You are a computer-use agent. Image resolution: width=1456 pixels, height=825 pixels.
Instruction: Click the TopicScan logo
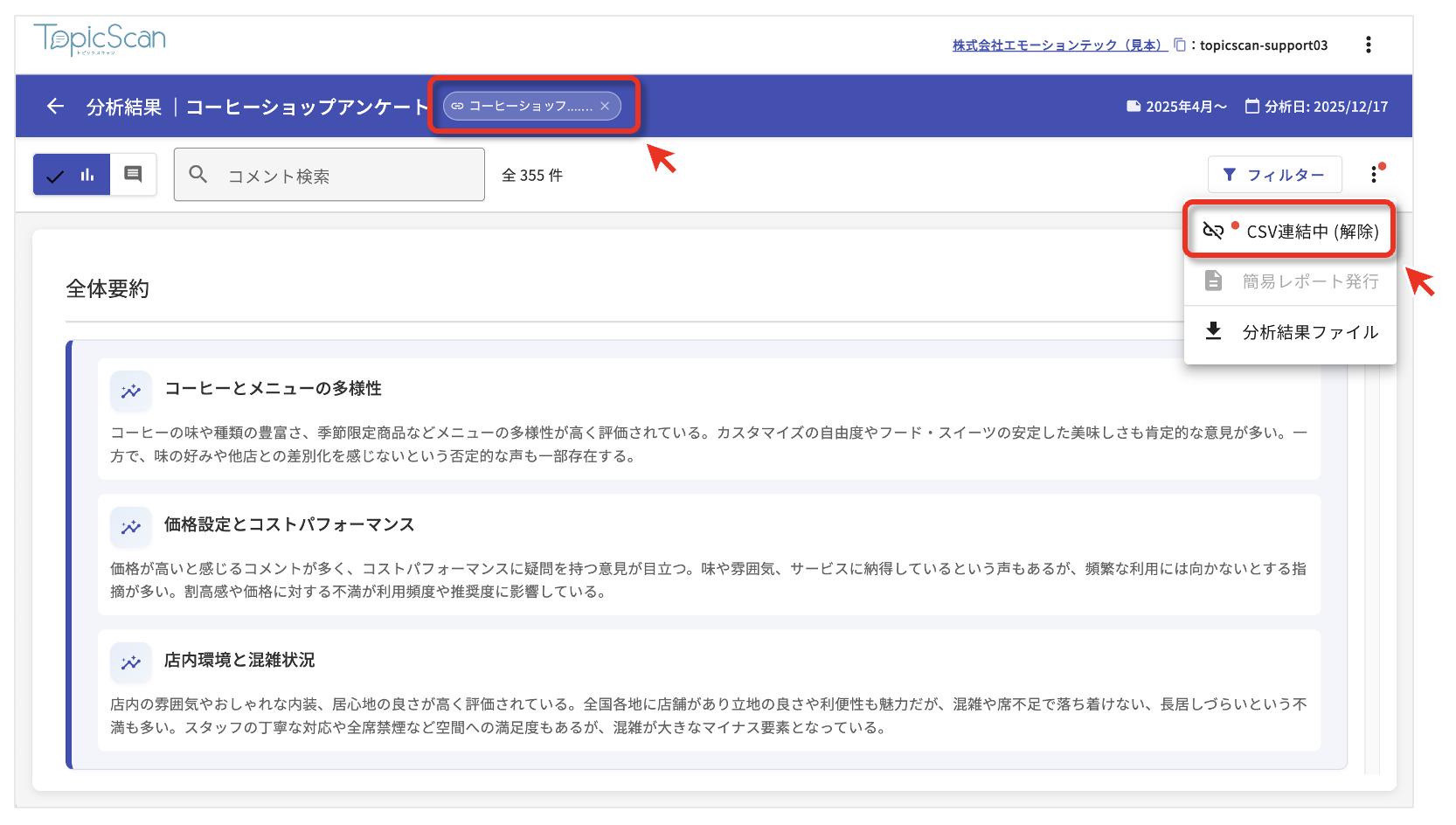tap(100, 39)
